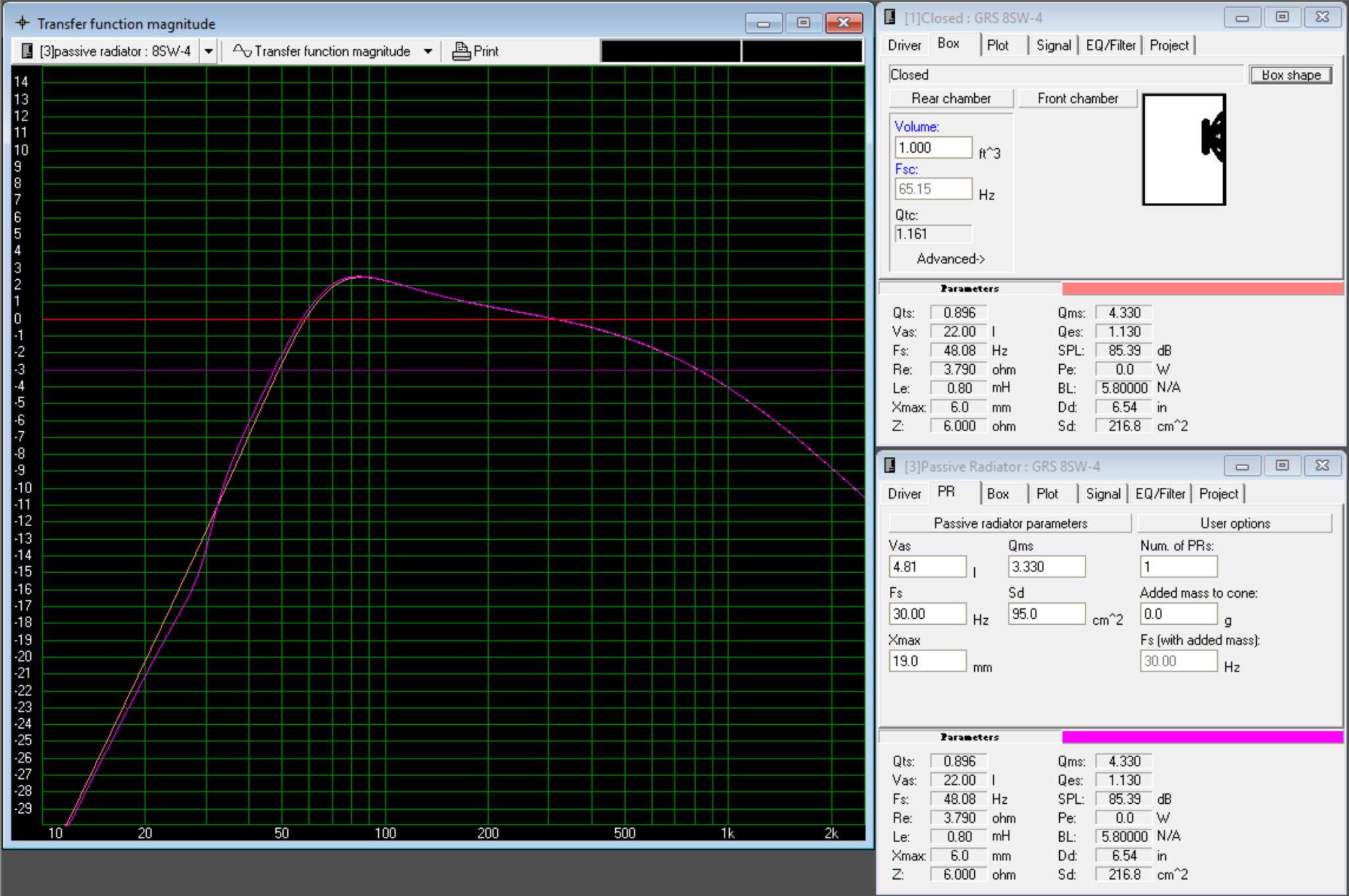
Task: Open Box tab in Passive Radiator window
Action: [997, 494]
